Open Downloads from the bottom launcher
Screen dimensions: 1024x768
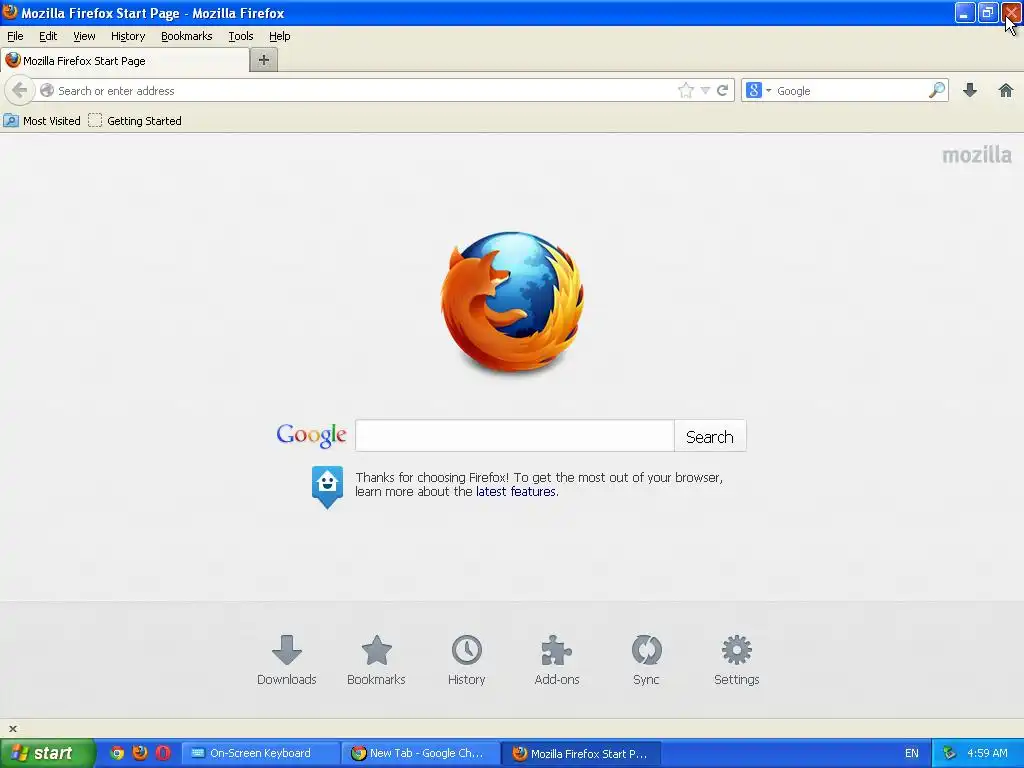coord(287,660)
